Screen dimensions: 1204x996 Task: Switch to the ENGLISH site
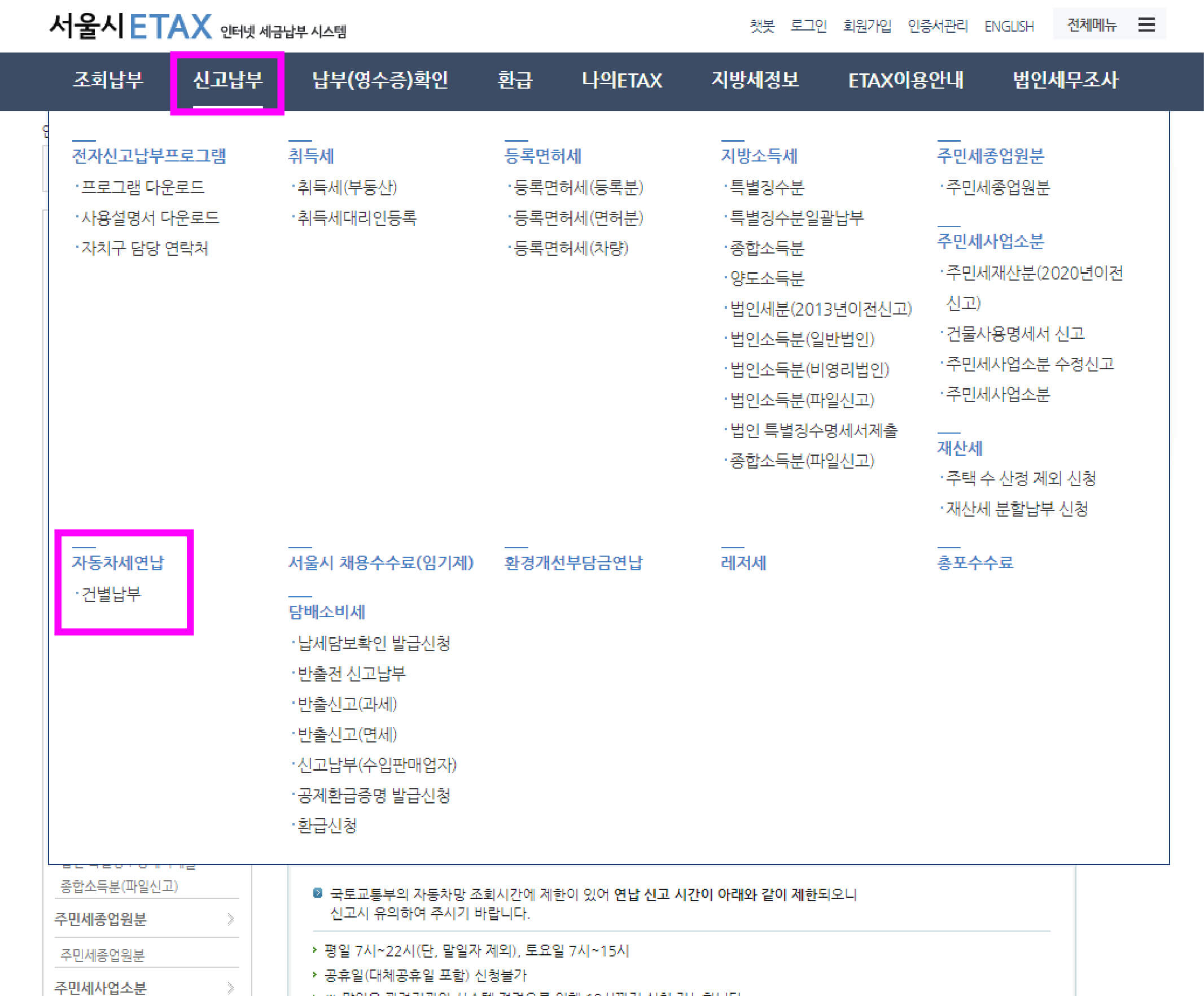click(x=1009, y=27)
